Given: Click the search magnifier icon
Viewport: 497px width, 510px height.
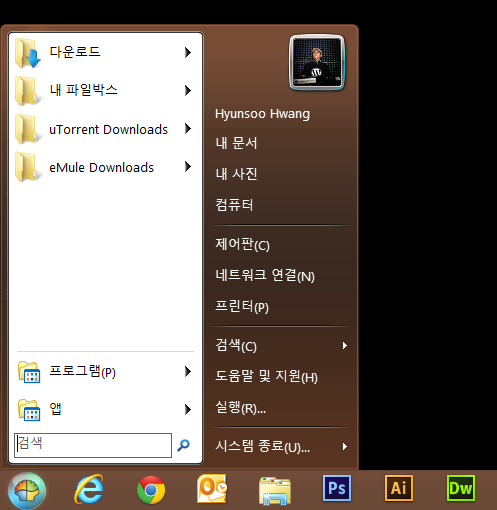Looking at the screenshot, I should click(x=183, y=445).
